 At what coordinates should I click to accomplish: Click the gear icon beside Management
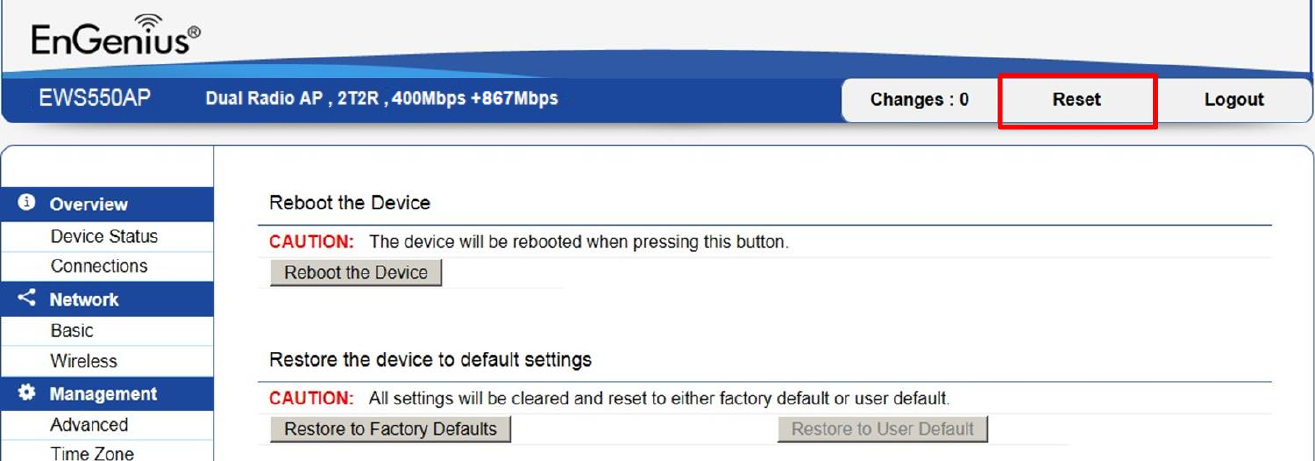coord(27,393)
